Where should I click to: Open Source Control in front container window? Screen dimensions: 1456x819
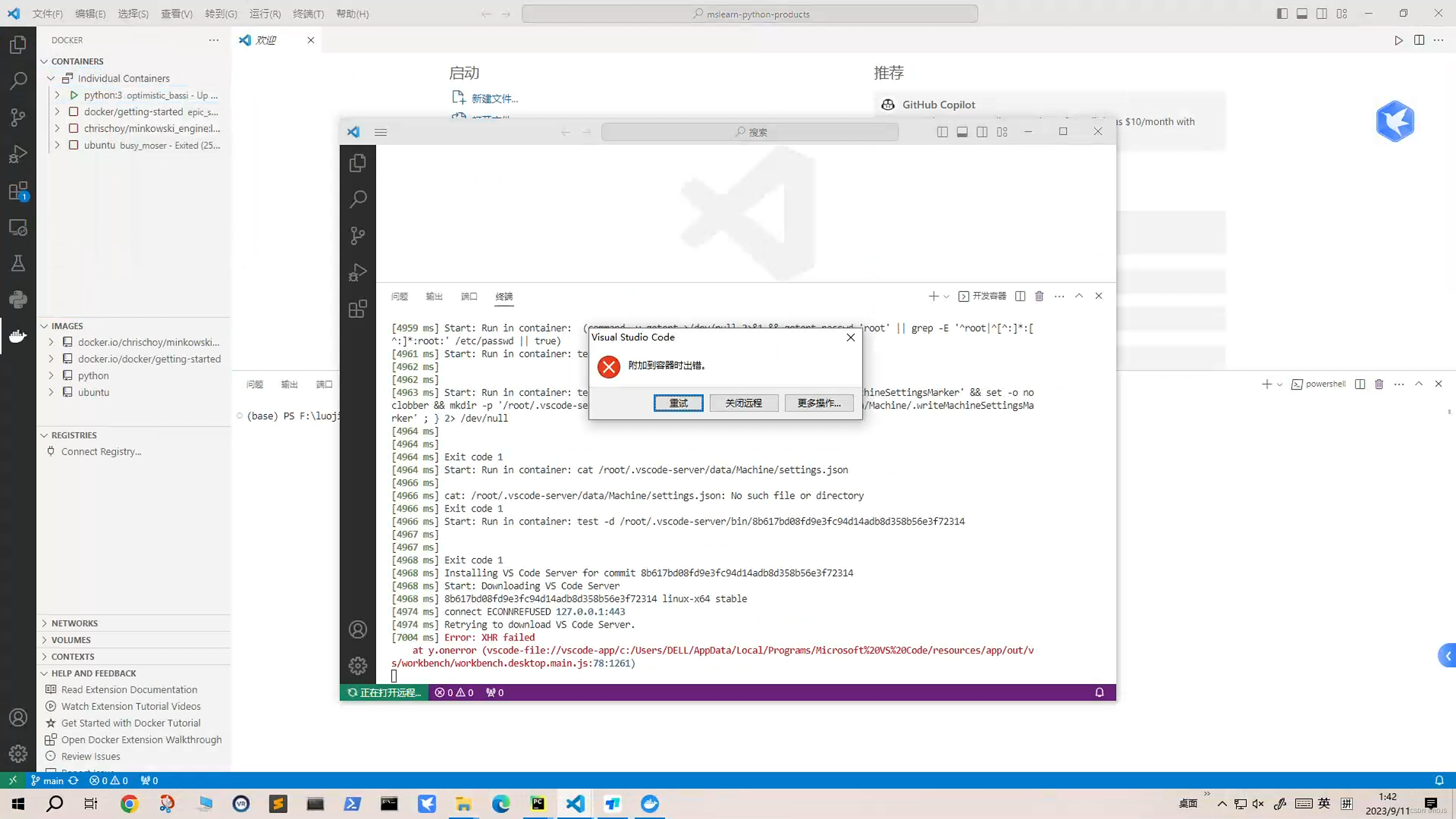pos(358,236)
